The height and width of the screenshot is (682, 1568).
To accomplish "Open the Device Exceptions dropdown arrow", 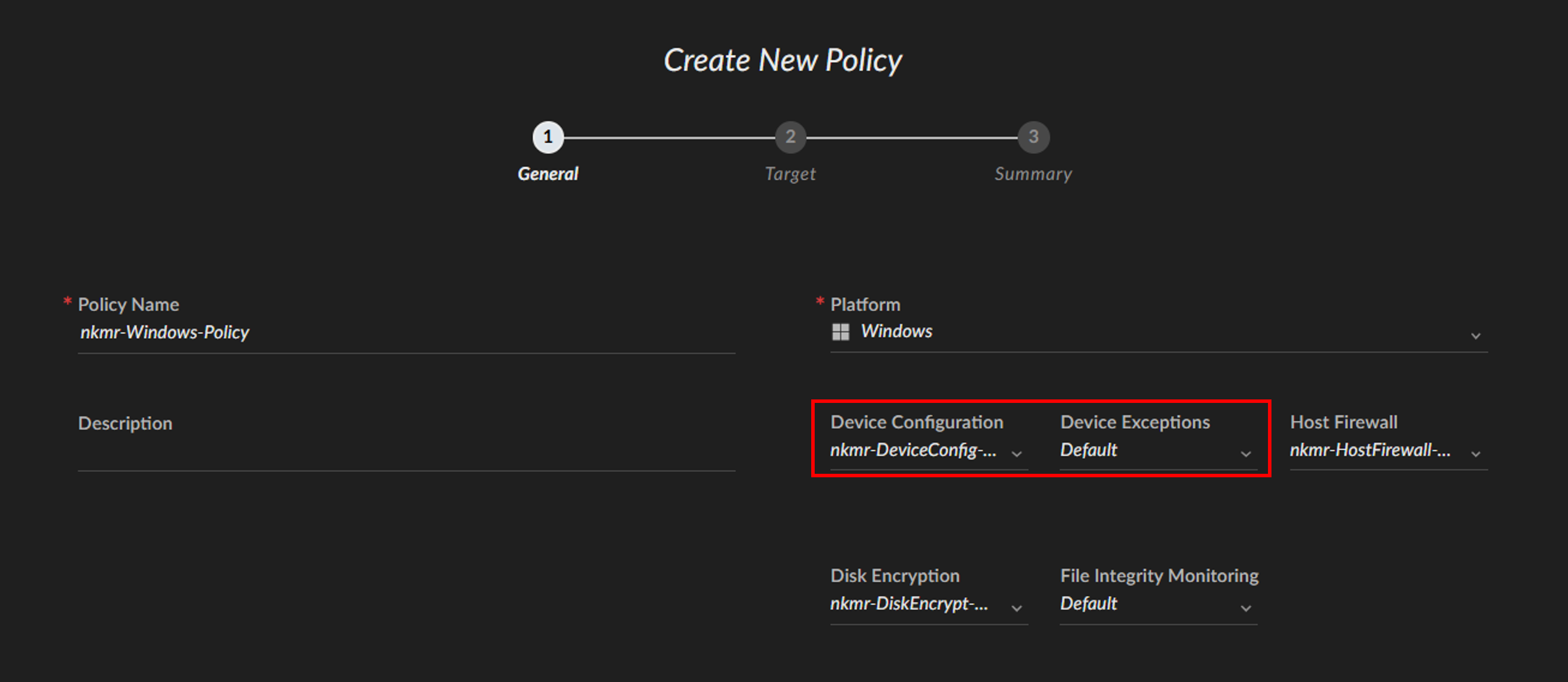I will pyautogui.click(x=1246, y=454).
